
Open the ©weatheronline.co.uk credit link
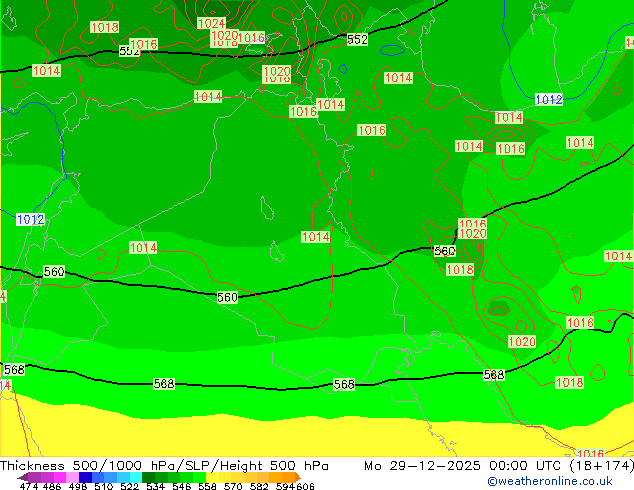coord(550,481)
